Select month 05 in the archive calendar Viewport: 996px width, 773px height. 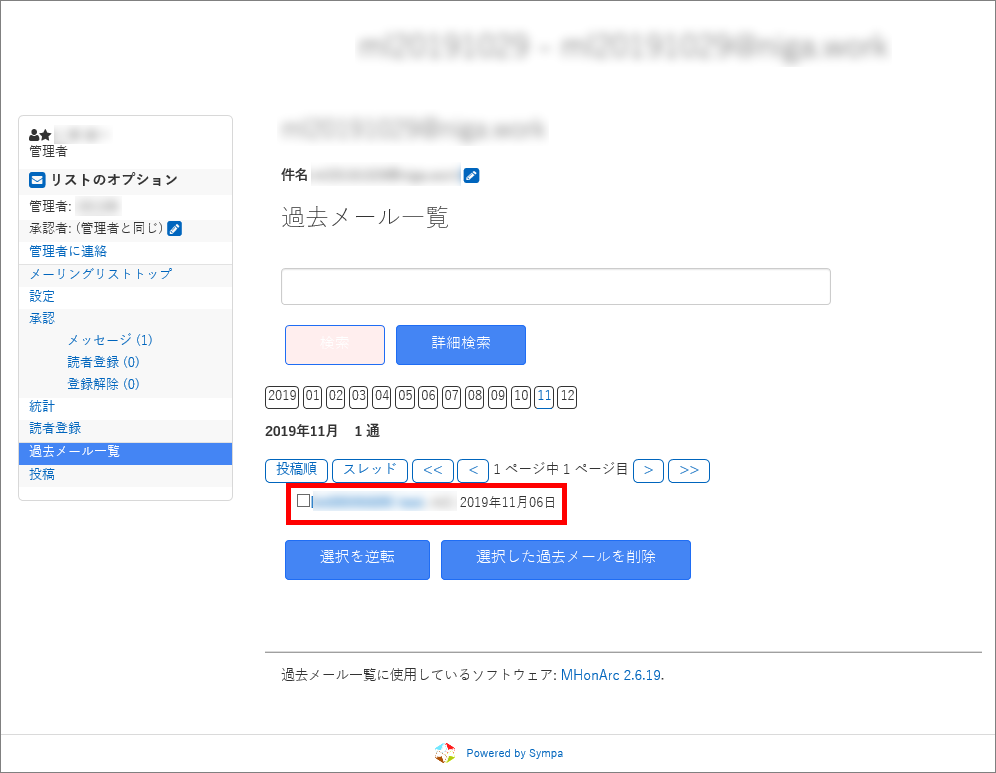coord(405,397)
